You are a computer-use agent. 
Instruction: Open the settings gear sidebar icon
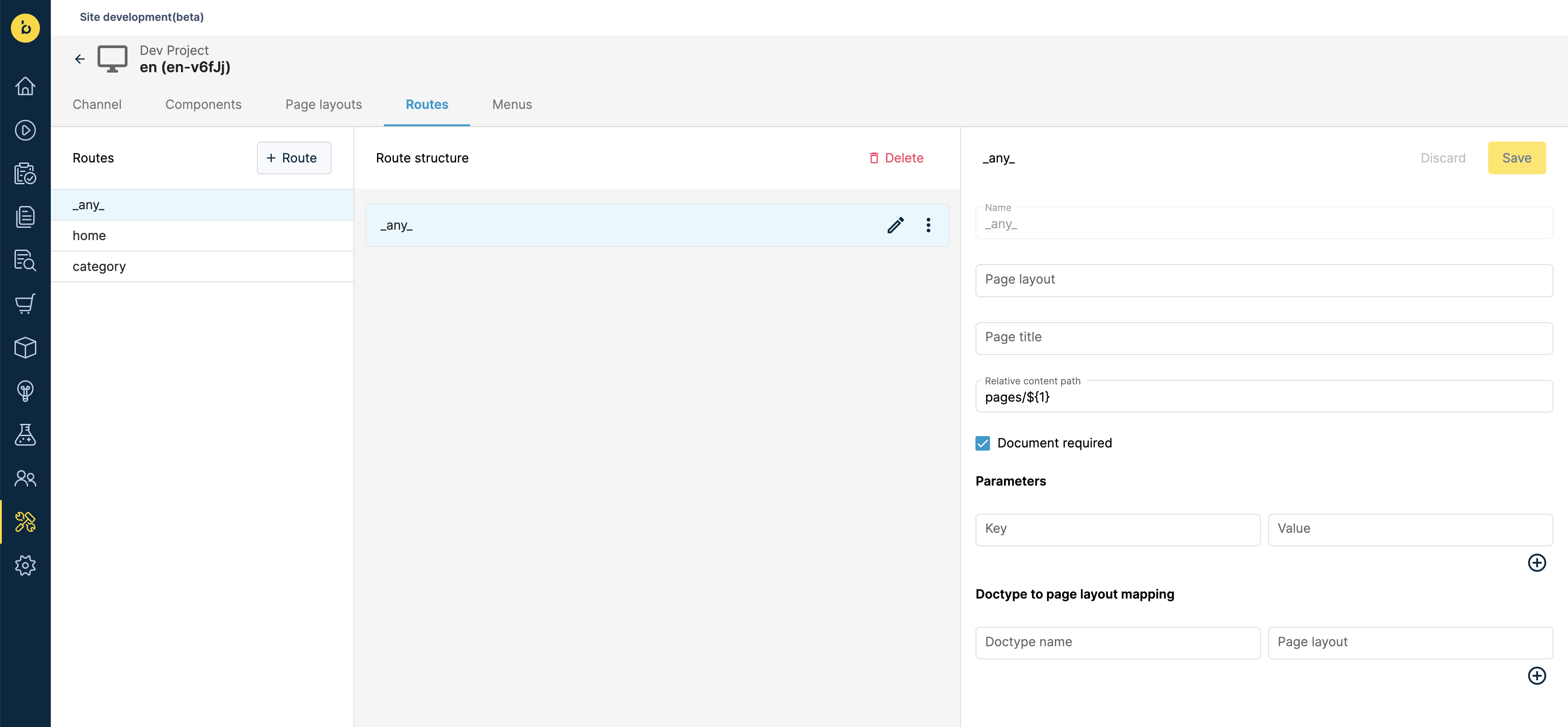tap(25, 565)
